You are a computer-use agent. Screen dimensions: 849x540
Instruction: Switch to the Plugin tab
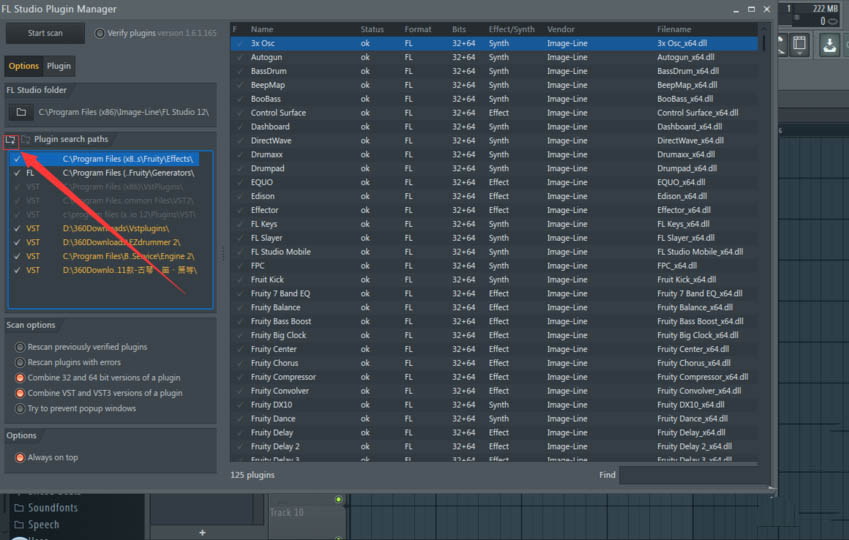coord(59,66)
